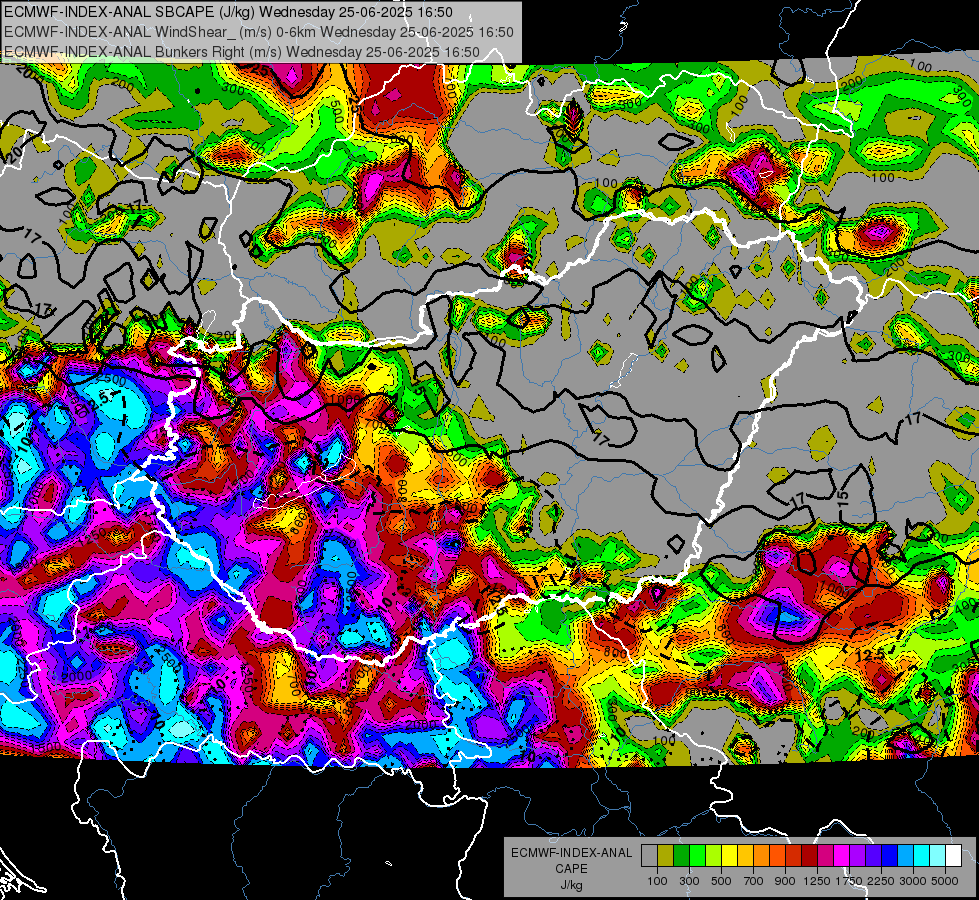Screen dimensions: 979x900
Task: Select the lime yellow-green legend swatch
Action: tap(713, 856)
